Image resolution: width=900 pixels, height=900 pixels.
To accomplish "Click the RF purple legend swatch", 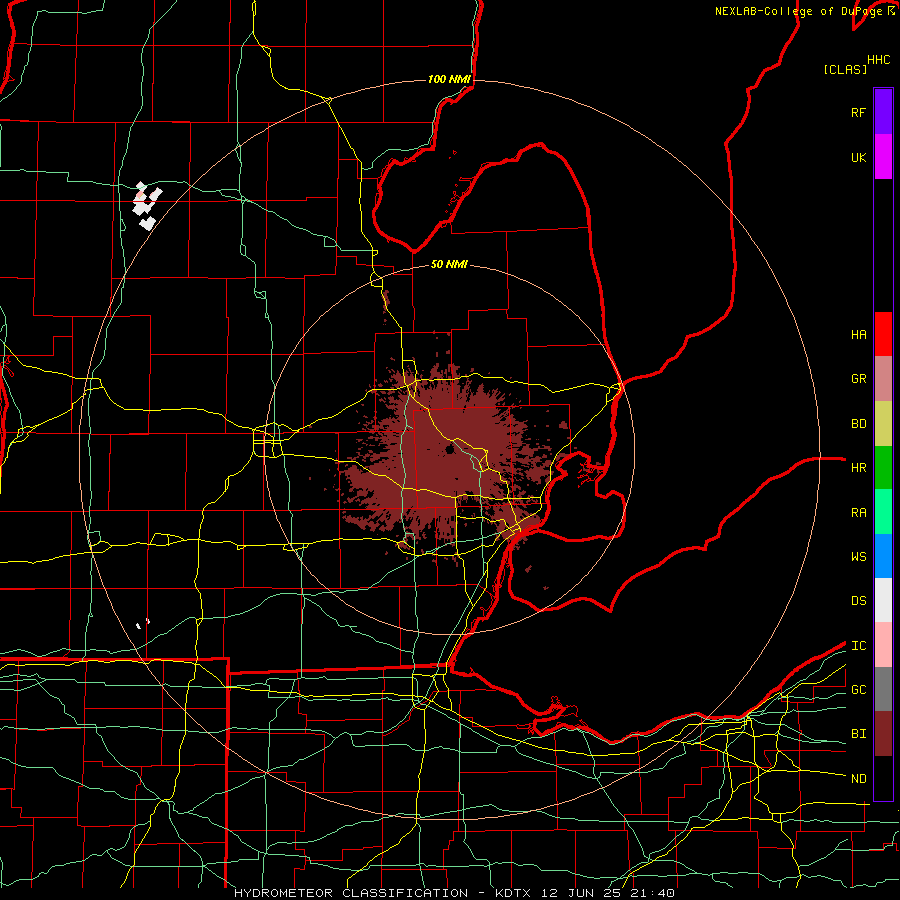I will pos(883,112).
